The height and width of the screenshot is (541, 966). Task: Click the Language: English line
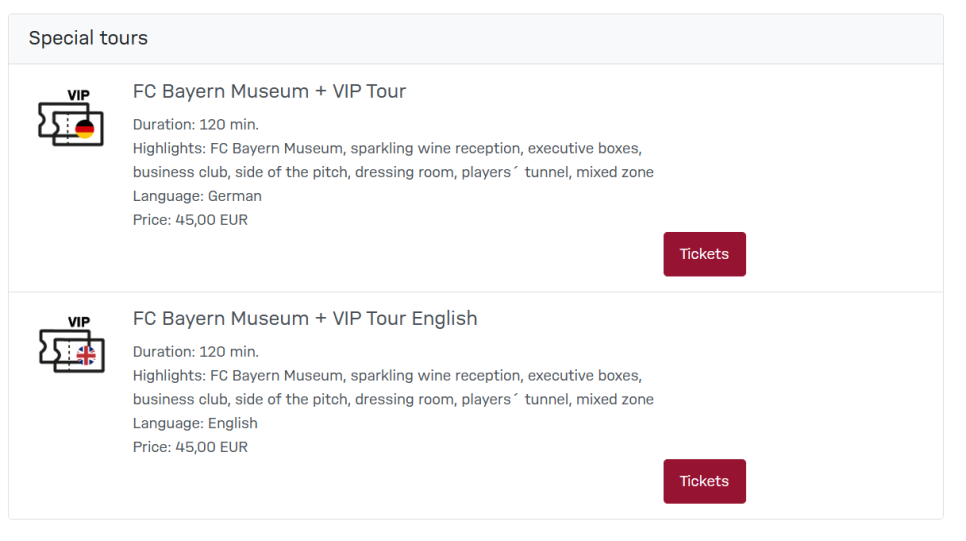(x=195, y=423)
